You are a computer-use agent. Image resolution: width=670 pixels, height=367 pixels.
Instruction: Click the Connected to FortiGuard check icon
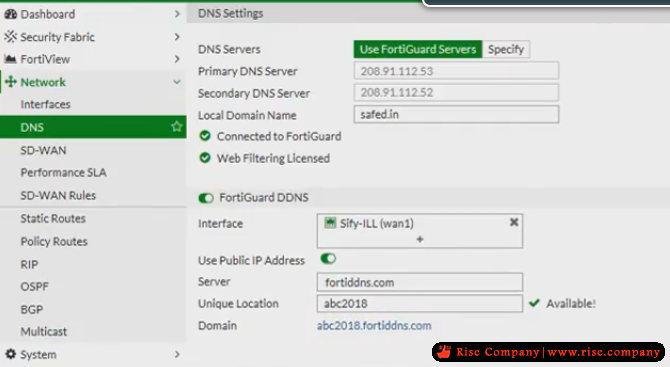(205, 136)
